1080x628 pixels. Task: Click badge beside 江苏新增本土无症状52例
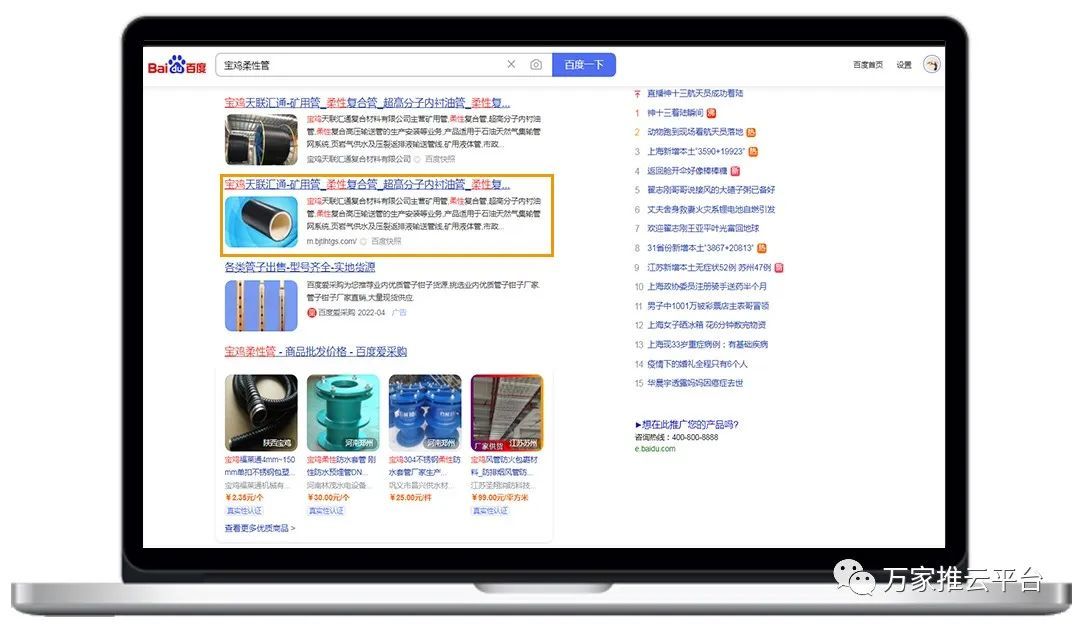(778, 268)
